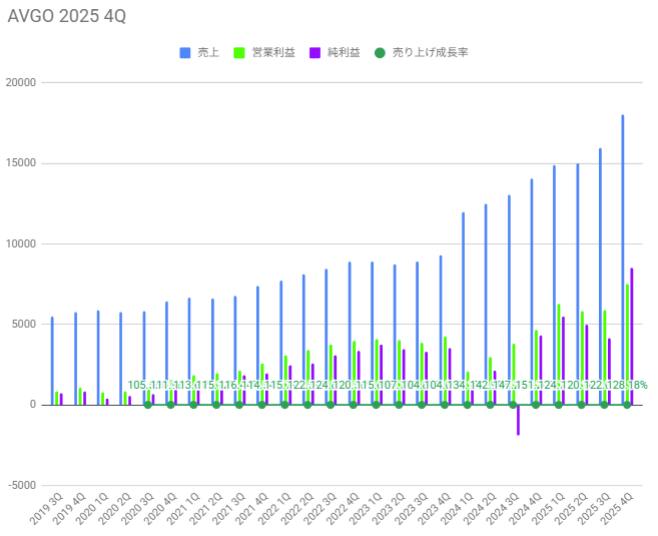Viewport: 658px width, 536px height.
Task: Click the light green 営業利益 legend swatch
Action: (239, 53)
